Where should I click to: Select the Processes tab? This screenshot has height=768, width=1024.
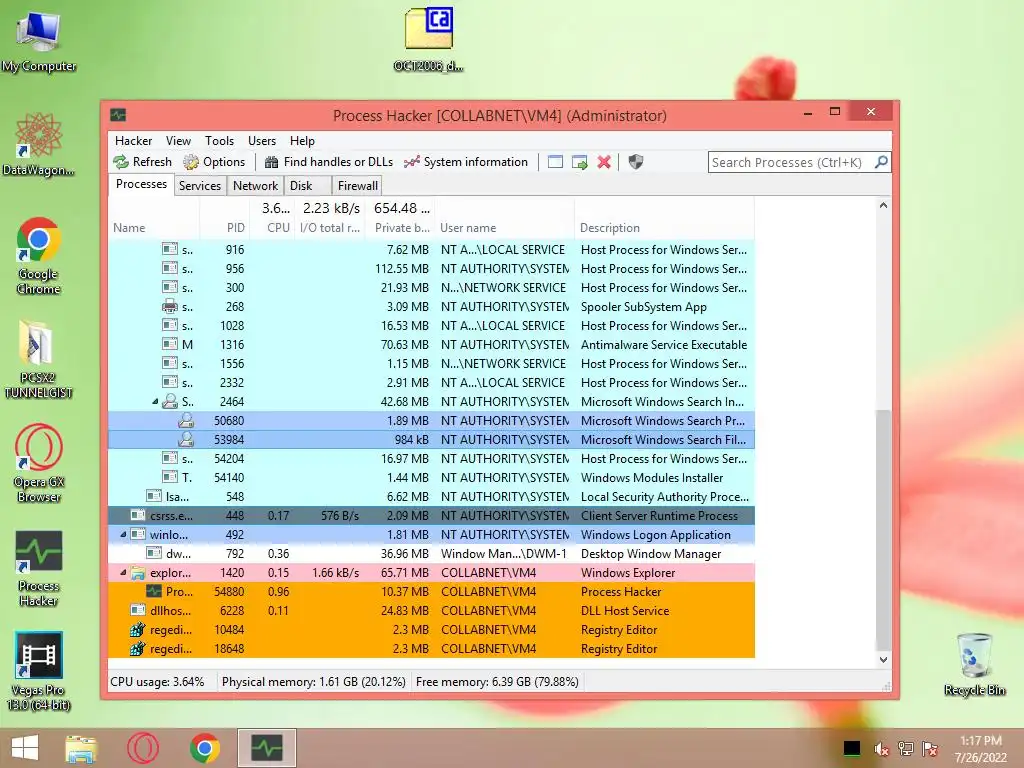[x=141, y=184]
